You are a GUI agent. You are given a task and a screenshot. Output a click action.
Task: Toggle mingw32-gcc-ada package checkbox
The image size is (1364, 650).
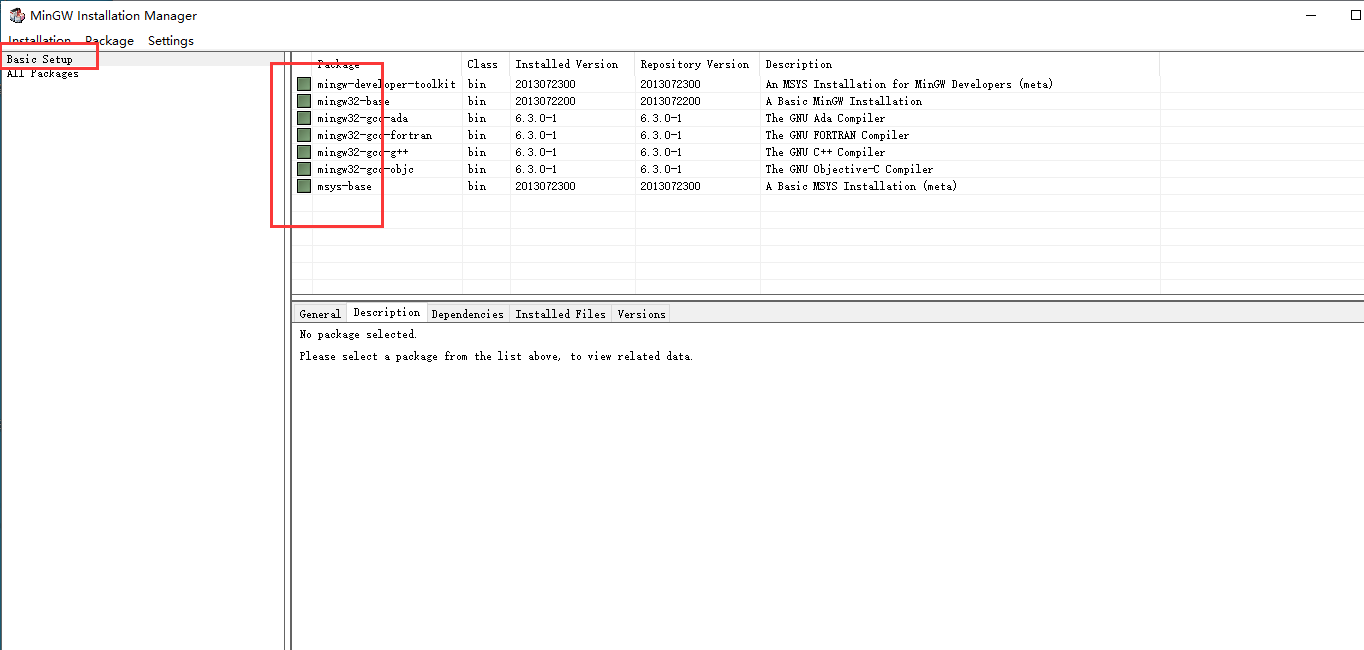tap(304, 118)
